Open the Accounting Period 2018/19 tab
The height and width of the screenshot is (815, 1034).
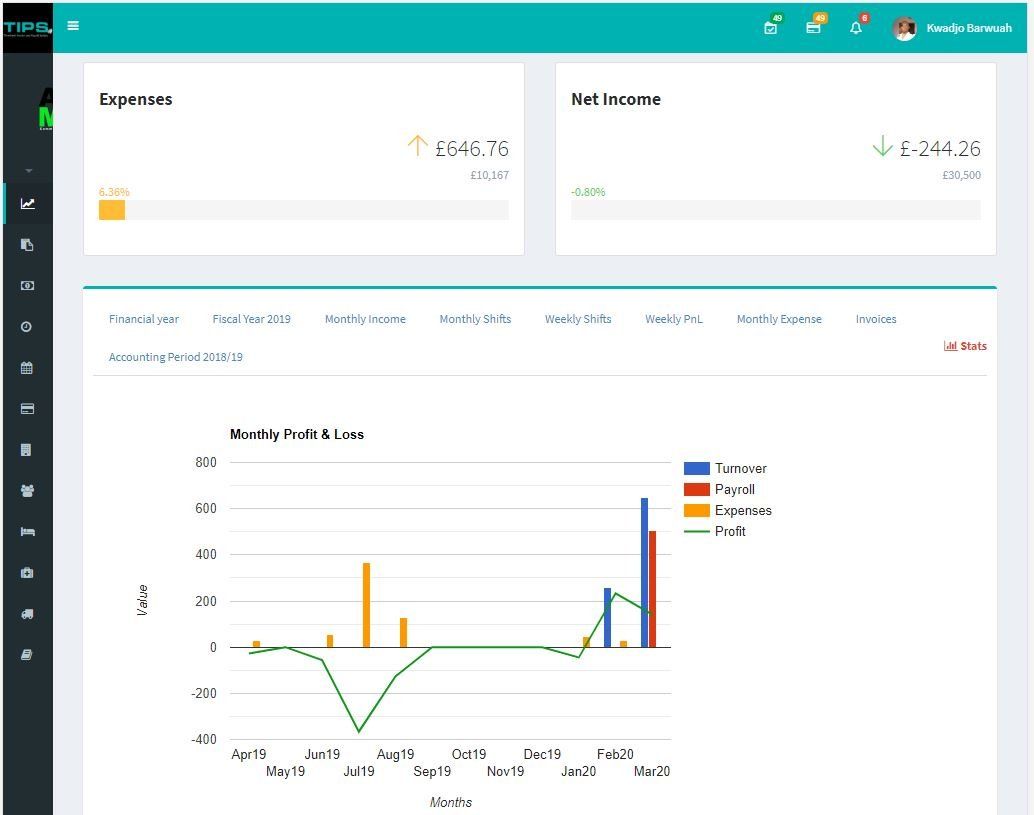(x=176, y=357)
